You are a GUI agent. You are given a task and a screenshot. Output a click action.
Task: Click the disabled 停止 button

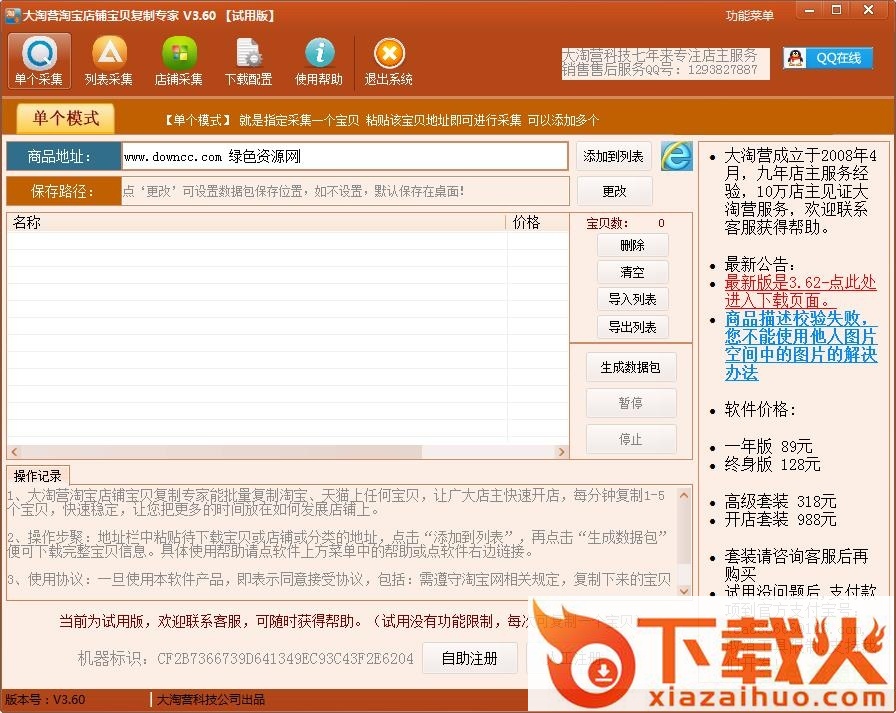coord(631,439)
